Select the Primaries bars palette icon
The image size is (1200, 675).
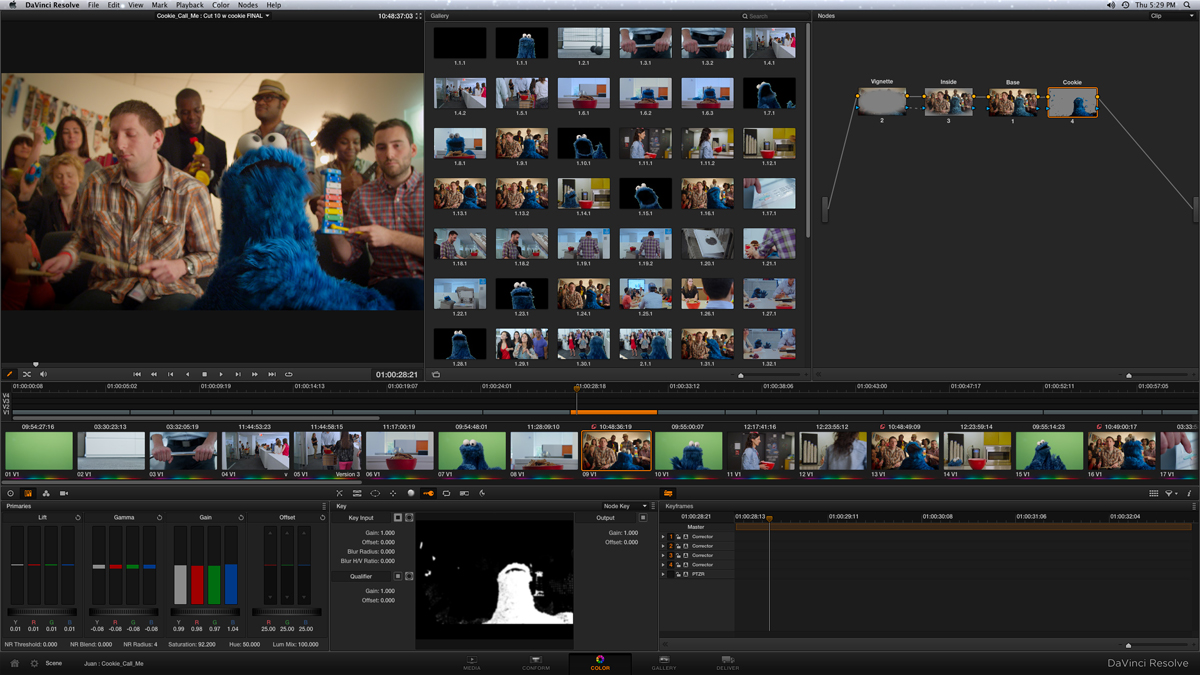pyautogui.click(x=28, y=493)
